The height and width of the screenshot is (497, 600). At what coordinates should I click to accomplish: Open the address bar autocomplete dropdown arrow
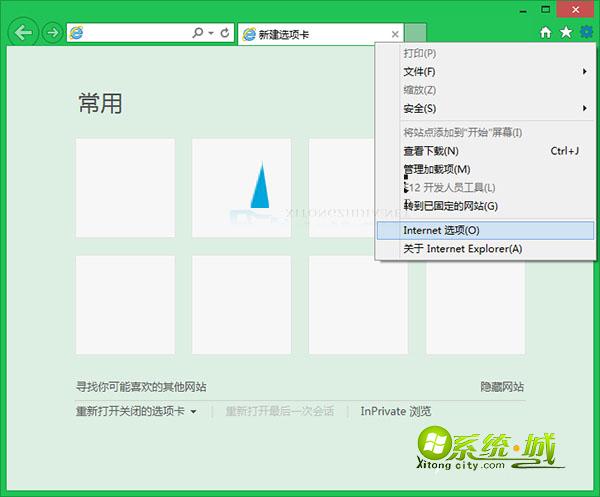coord(211,33)
